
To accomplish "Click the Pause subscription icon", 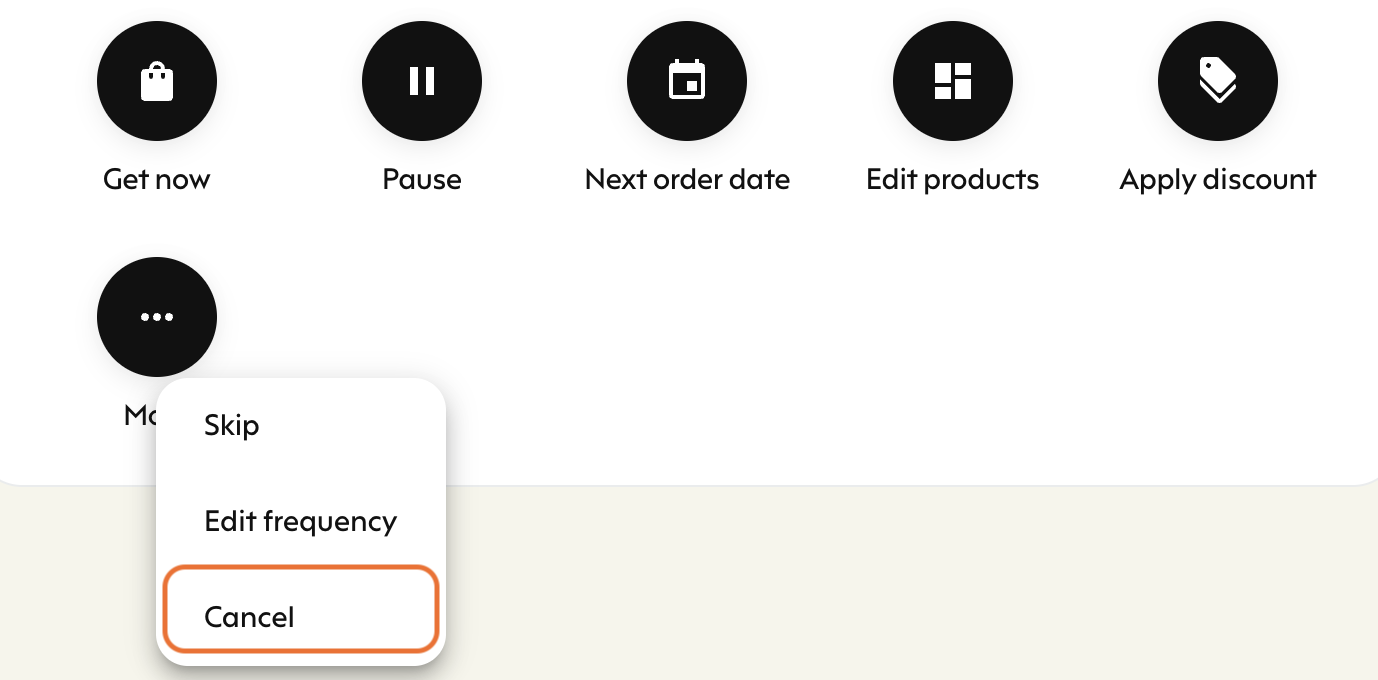I will tap(422, 81).
